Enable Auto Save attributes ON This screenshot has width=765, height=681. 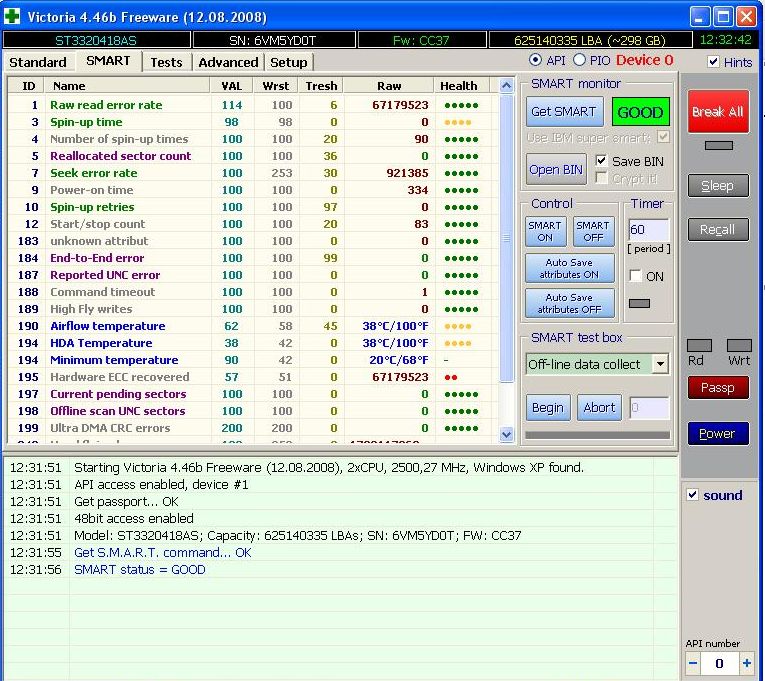569,268
